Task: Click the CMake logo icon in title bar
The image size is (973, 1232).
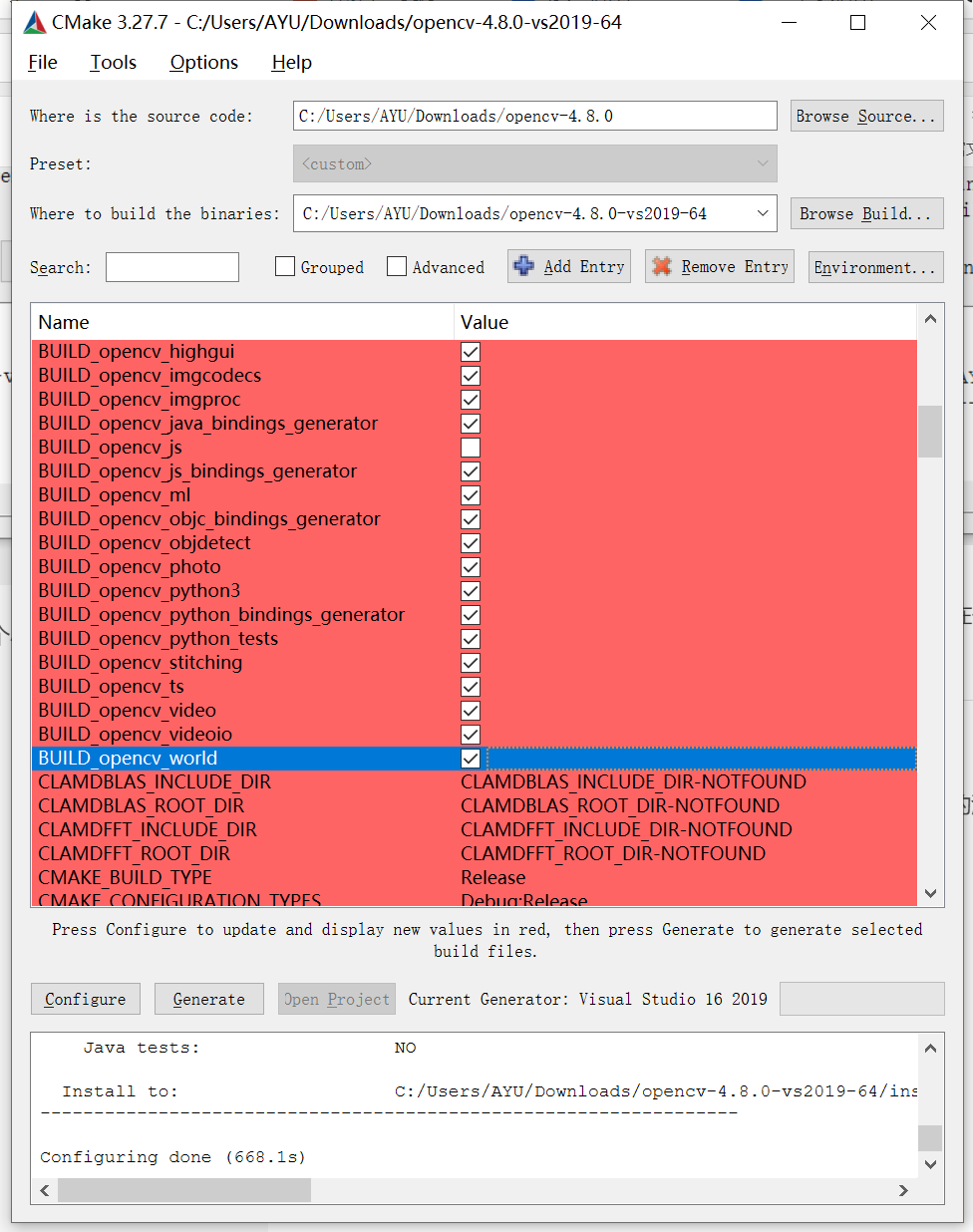Action: pyautogui.click(x=35, y=22)
